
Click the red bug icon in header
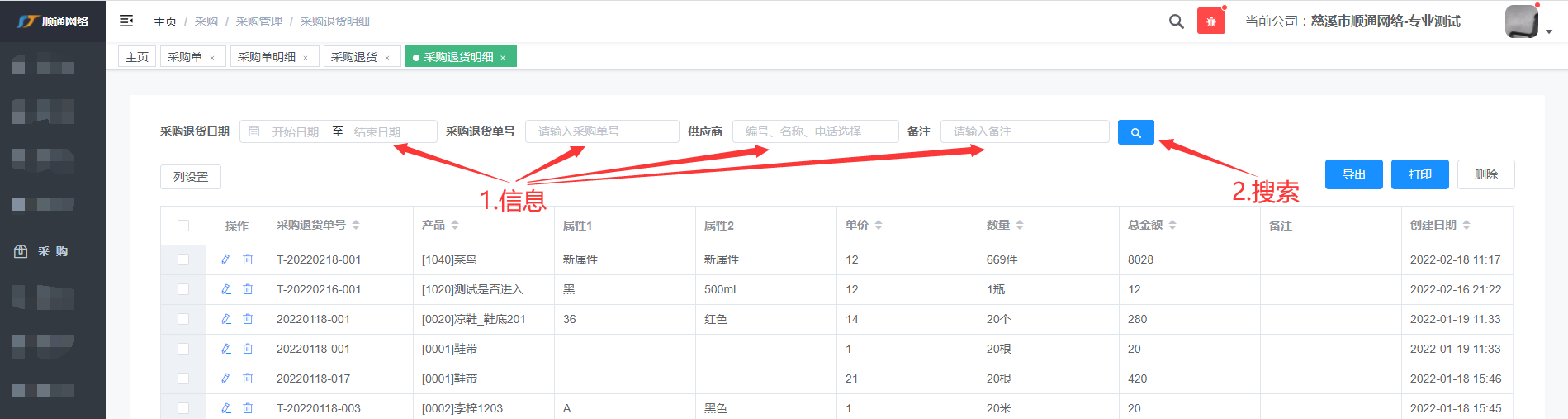(1210, 21)
